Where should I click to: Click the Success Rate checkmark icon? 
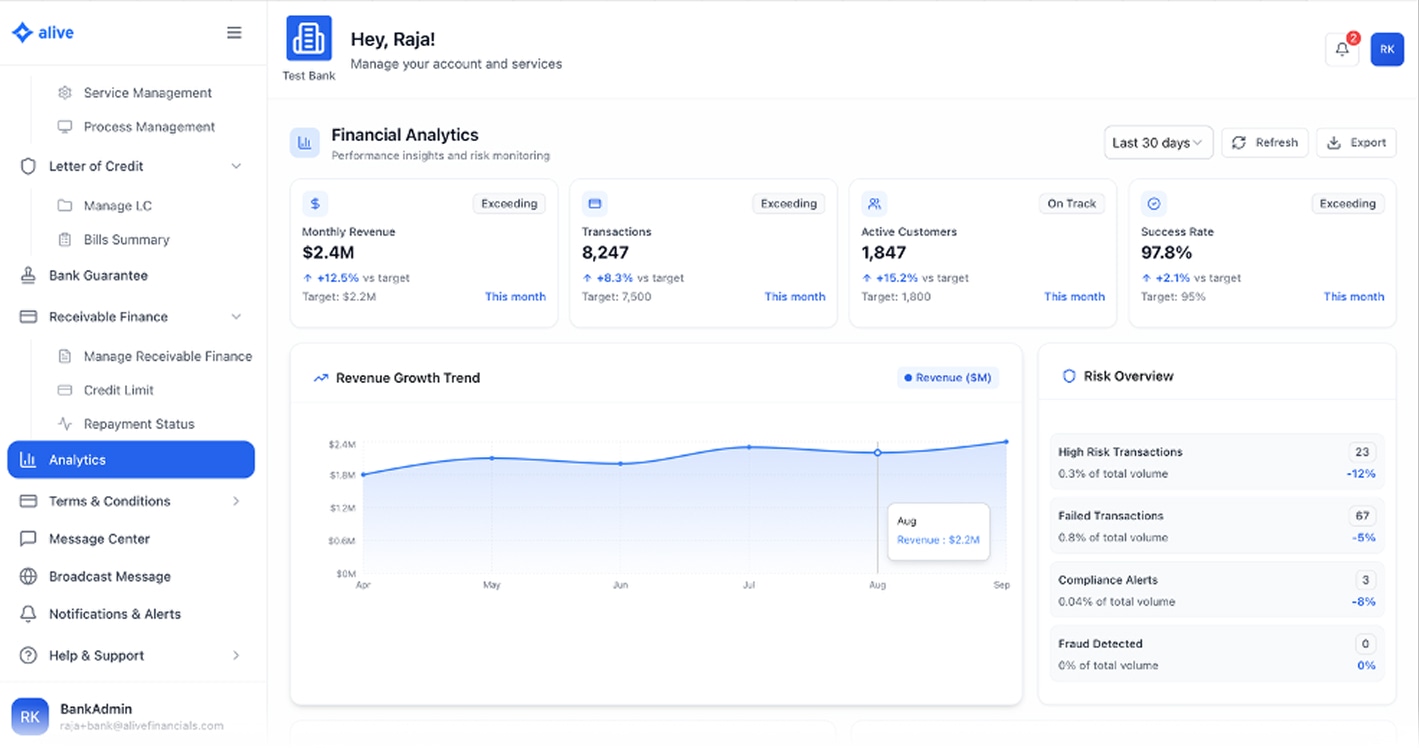pos(1154,204)
